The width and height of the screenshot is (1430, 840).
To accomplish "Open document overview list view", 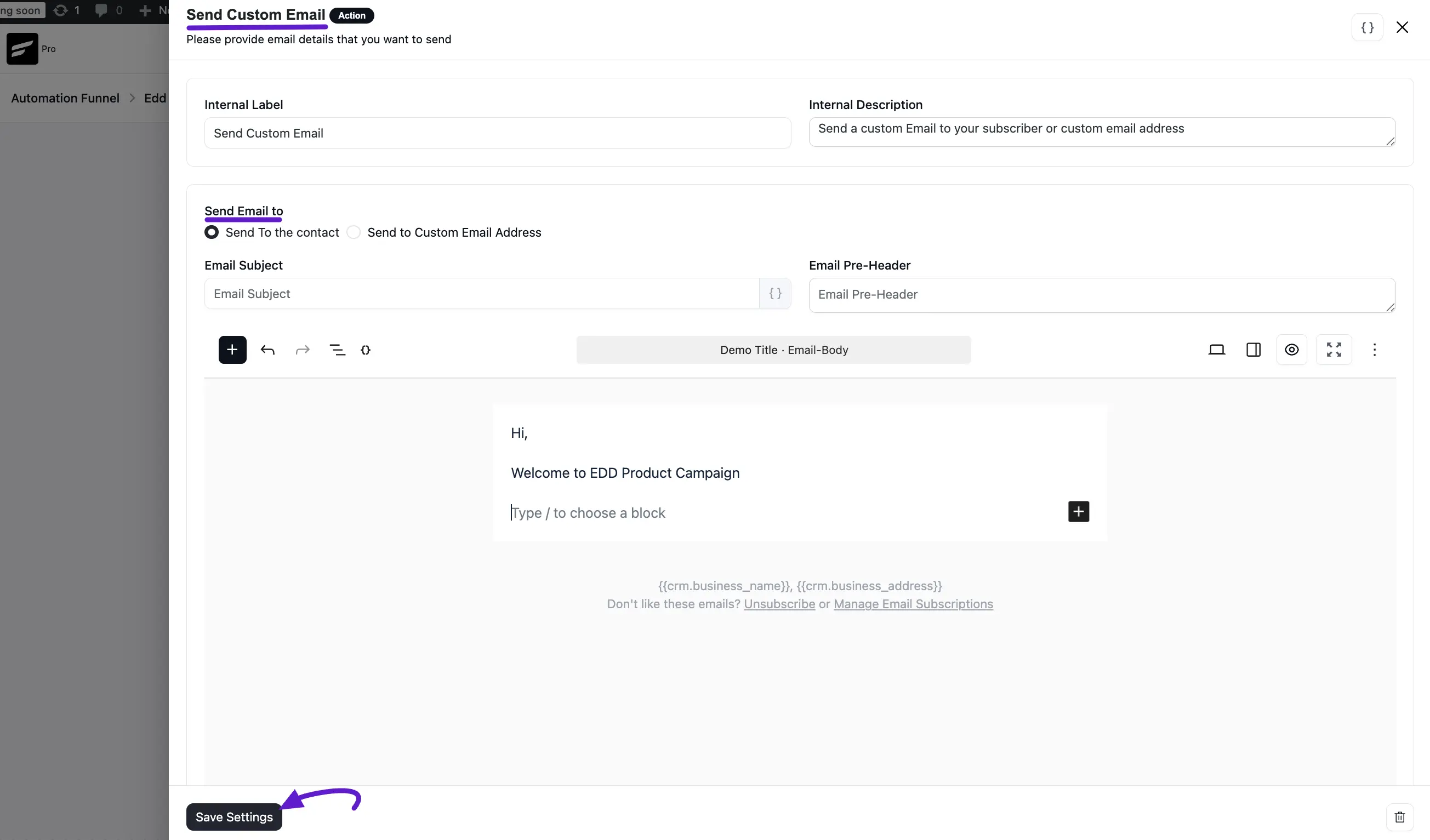I will pos(337,350).
